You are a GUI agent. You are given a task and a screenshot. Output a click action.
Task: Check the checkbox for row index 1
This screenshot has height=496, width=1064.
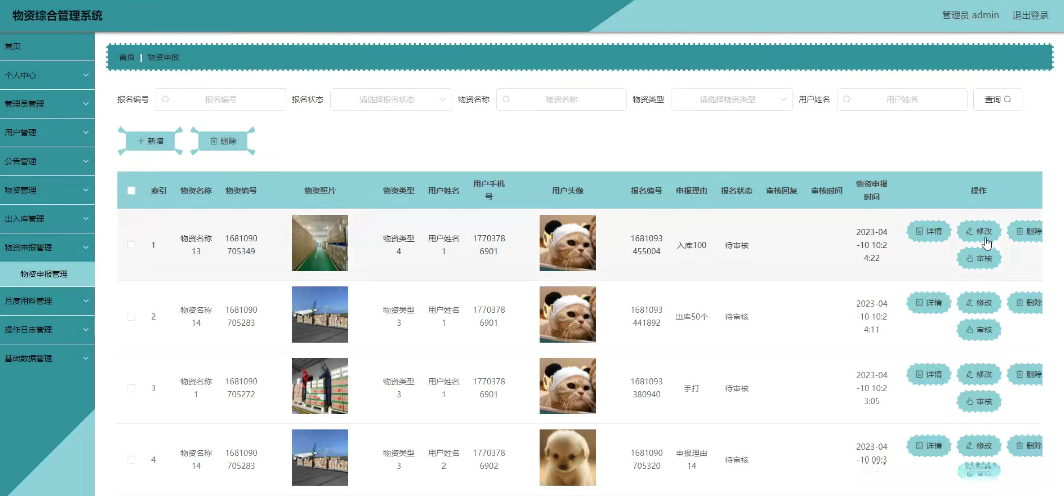tap(132, 245)
